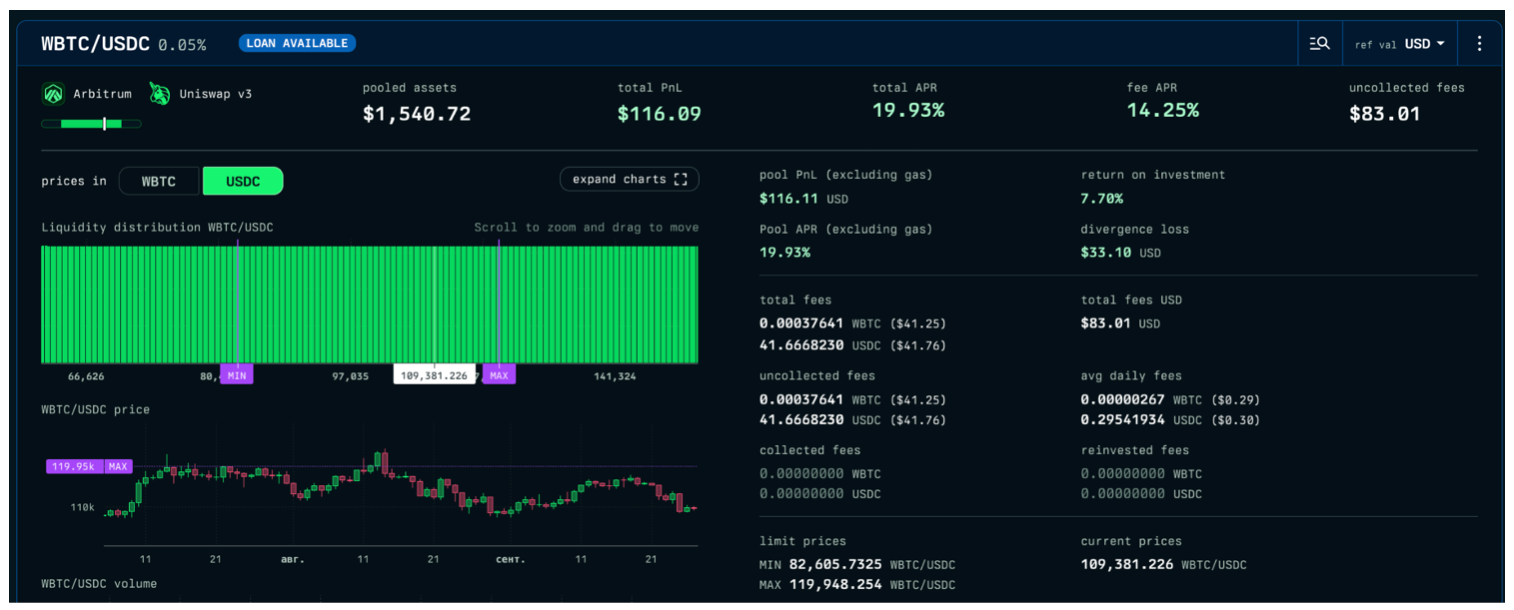
Task: Click the uncollected fees $83.01 value
Action: click(1384, 114)
